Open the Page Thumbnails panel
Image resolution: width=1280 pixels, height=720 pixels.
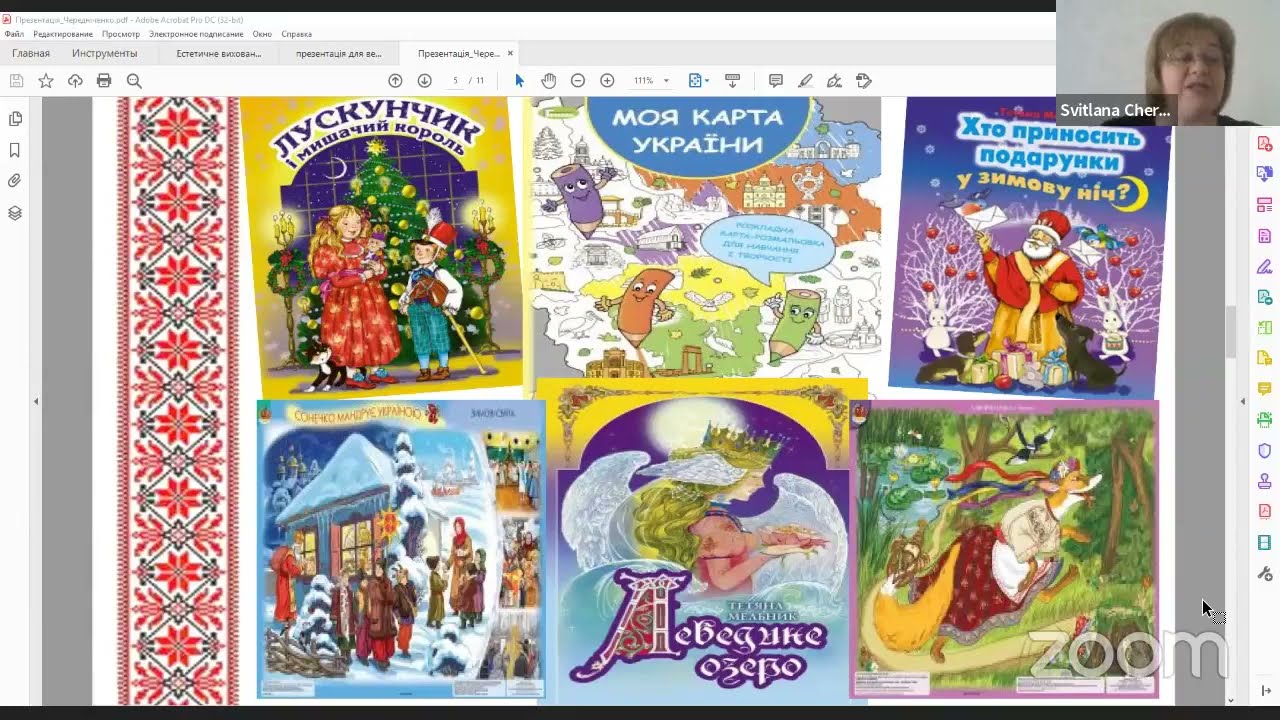15,119
